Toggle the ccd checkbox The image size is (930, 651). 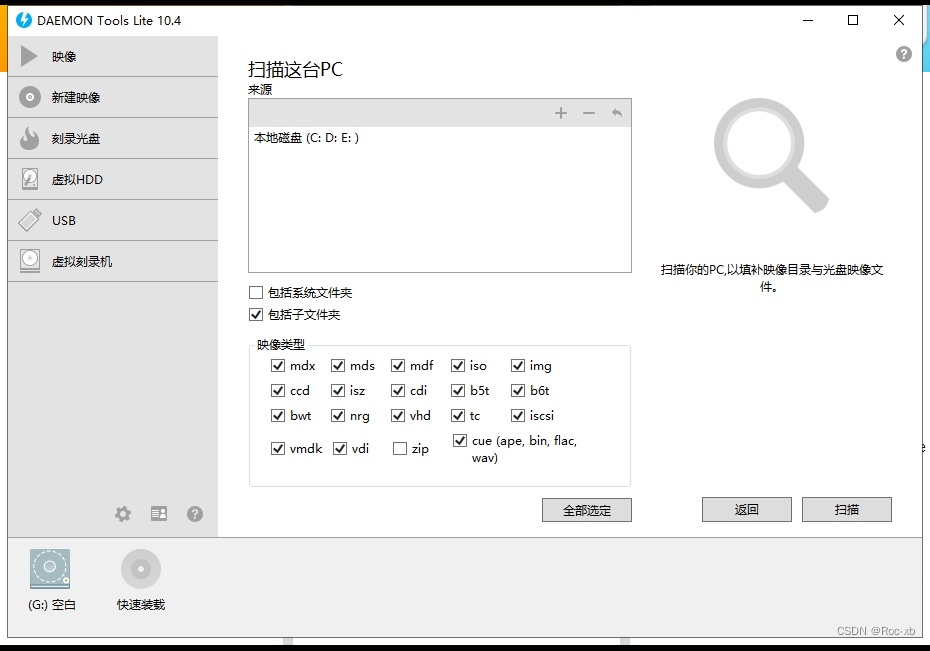pyautogui.click(x=278, y=390)
